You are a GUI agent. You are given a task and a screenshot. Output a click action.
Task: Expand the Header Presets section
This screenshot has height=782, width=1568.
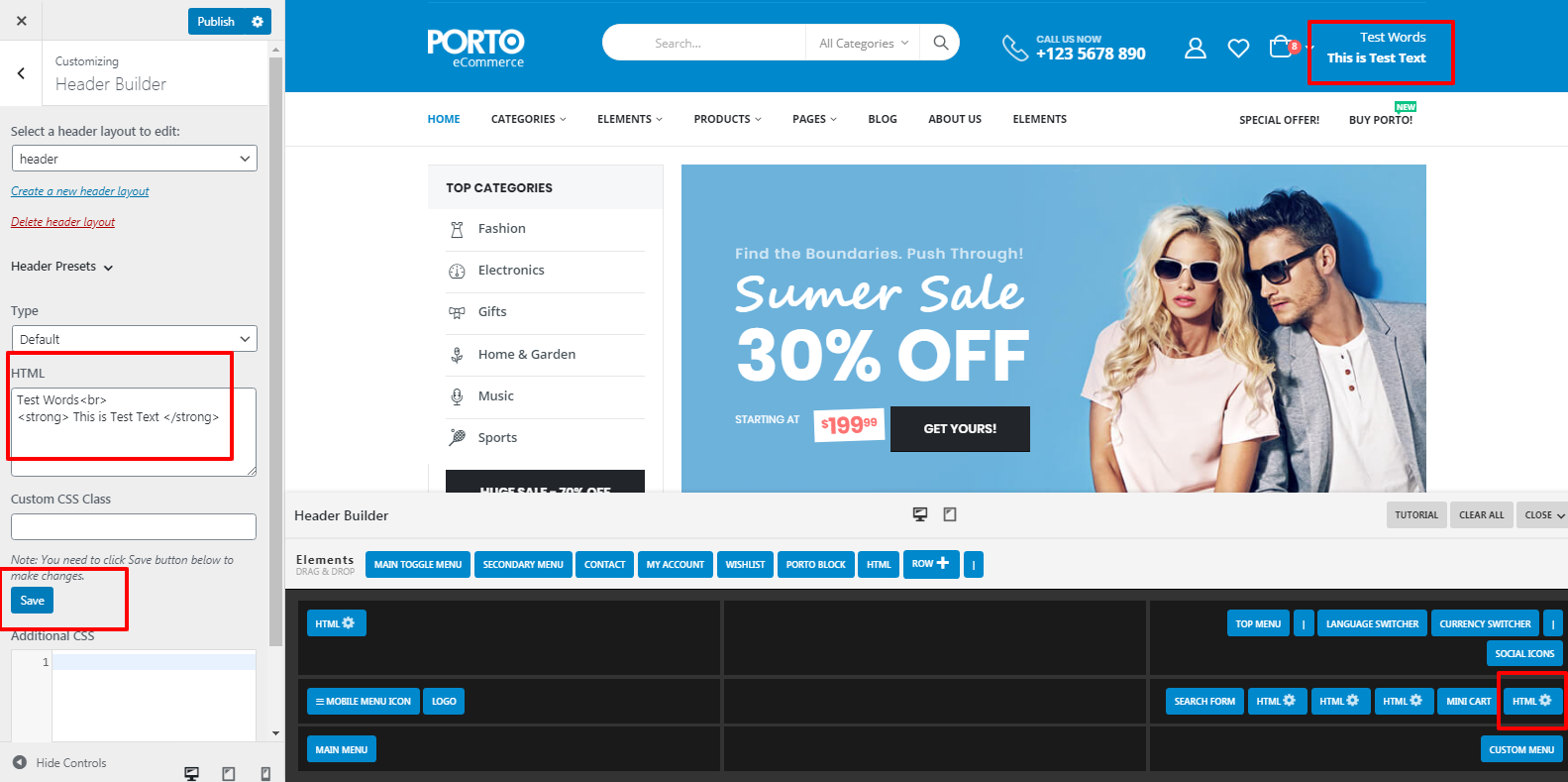(62, 267)
